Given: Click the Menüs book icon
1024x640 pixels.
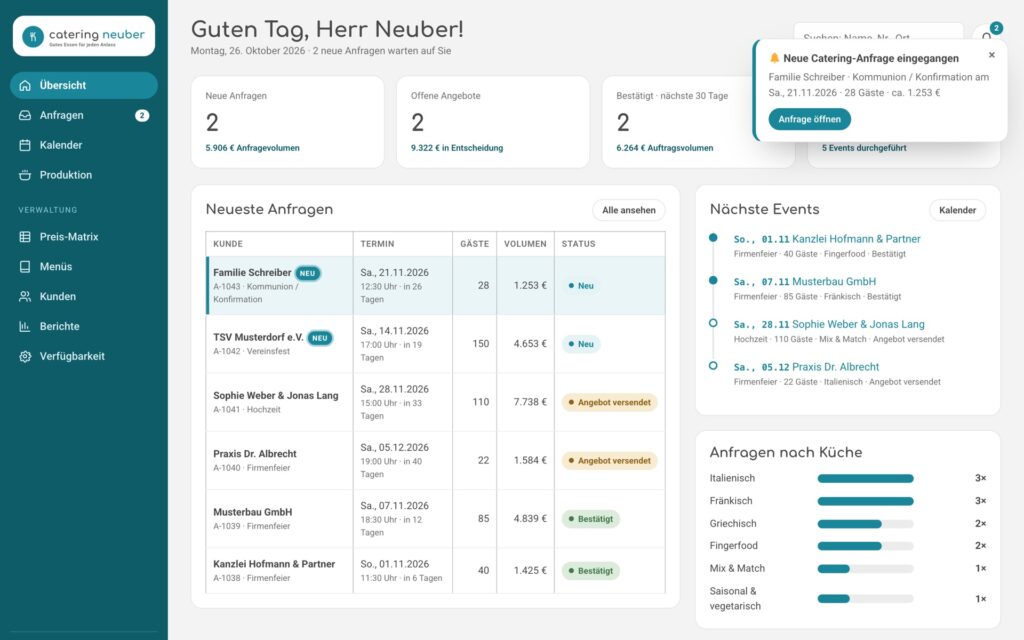Looking at the screenshot, I should coord(25,266).
